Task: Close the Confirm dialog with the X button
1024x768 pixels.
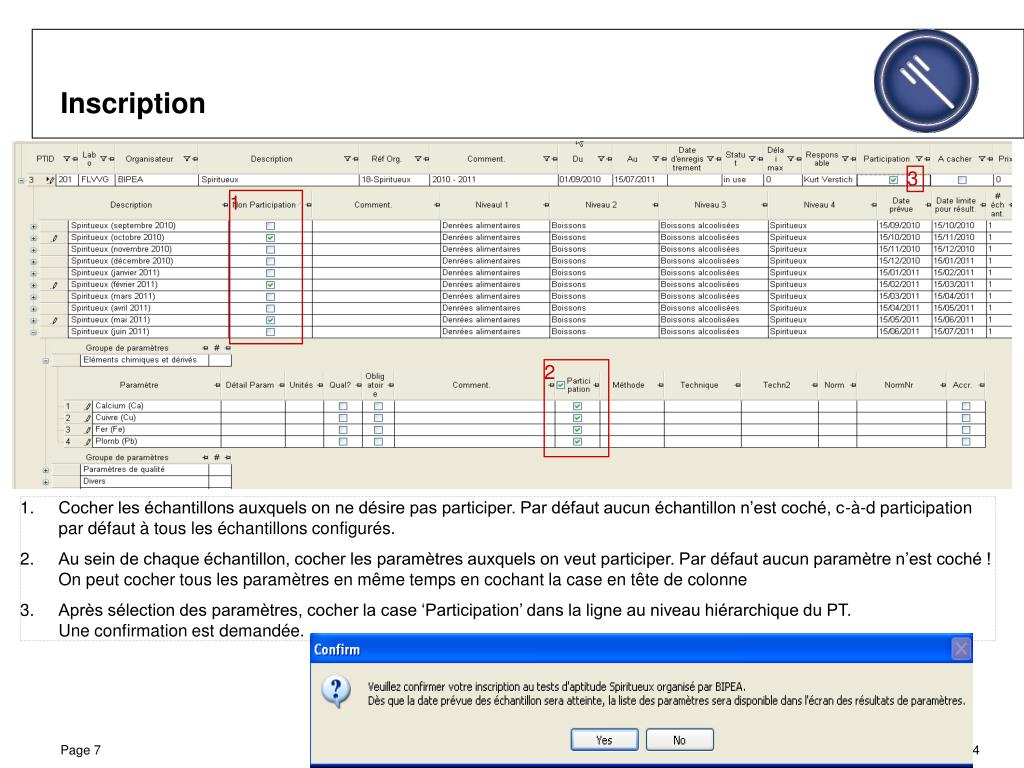Action: 960,649
